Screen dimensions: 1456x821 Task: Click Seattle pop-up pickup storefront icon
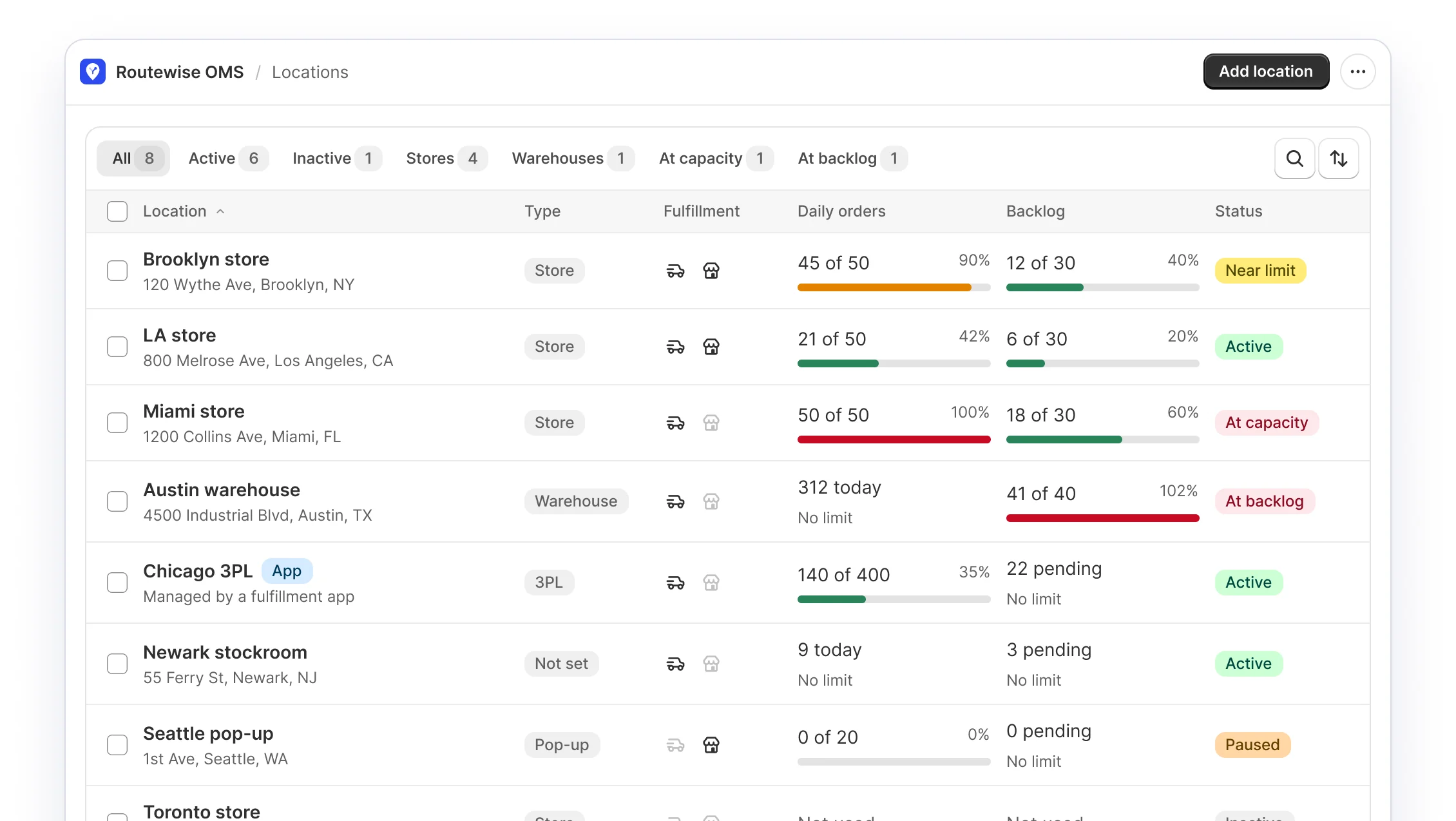(x=711, y=745)
